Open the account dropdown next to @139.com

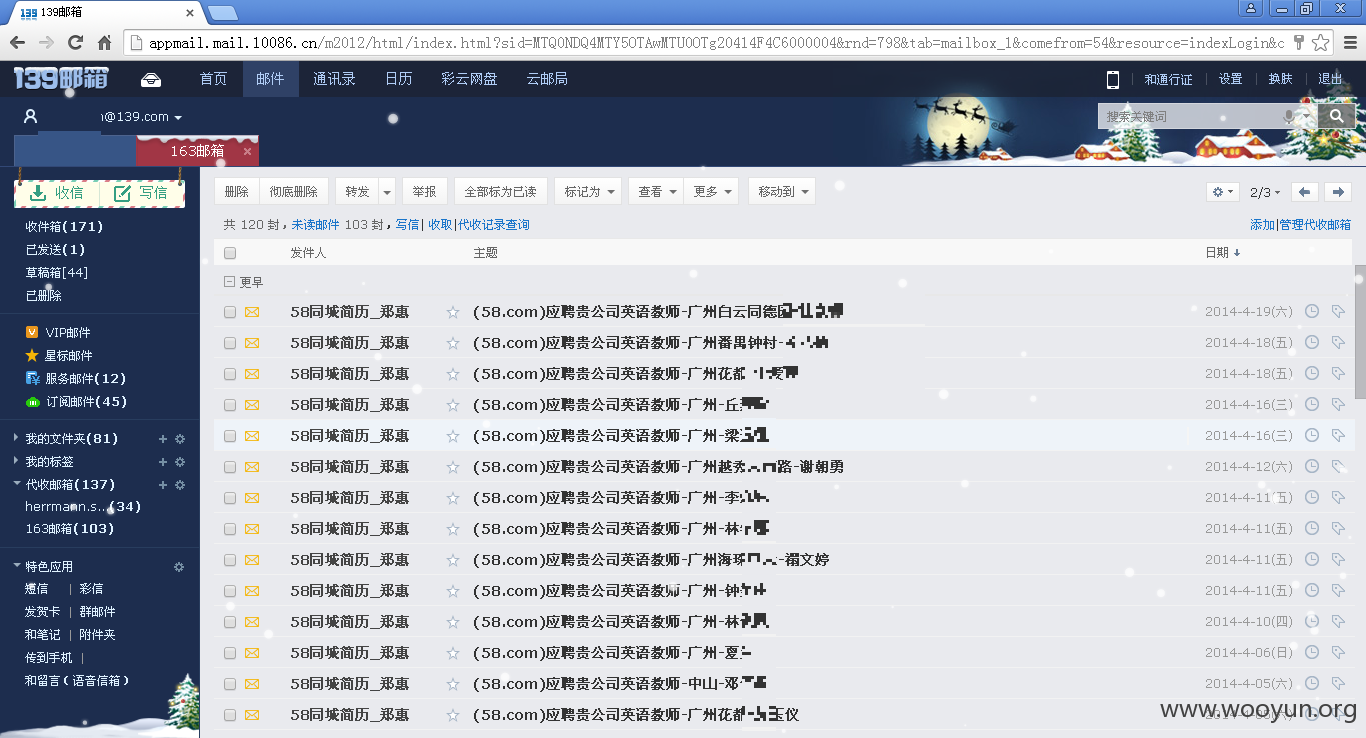click(178, 118)
